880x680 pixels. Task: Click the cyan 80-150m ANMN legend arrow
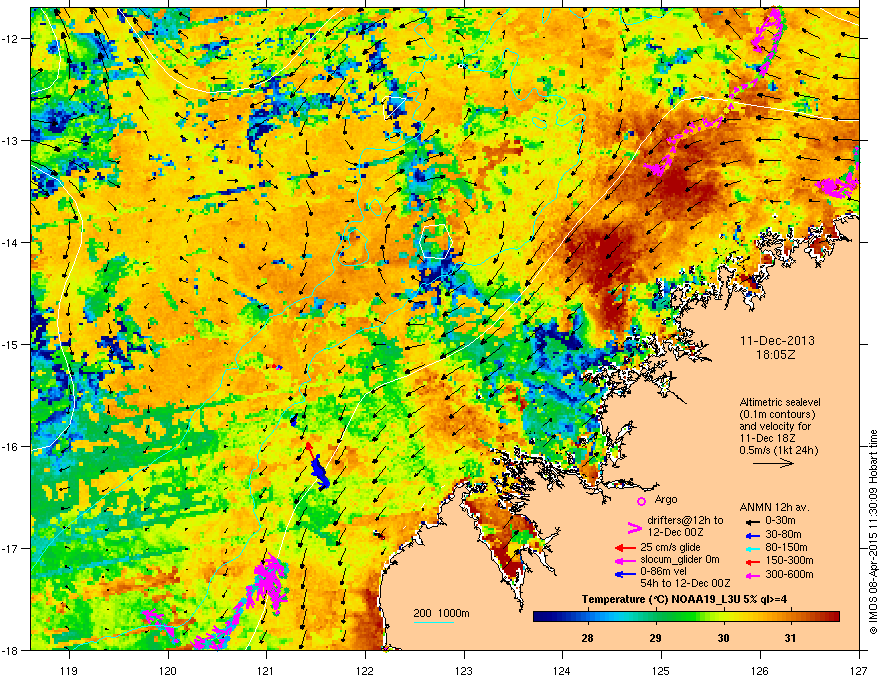click(x=753, y=548)
